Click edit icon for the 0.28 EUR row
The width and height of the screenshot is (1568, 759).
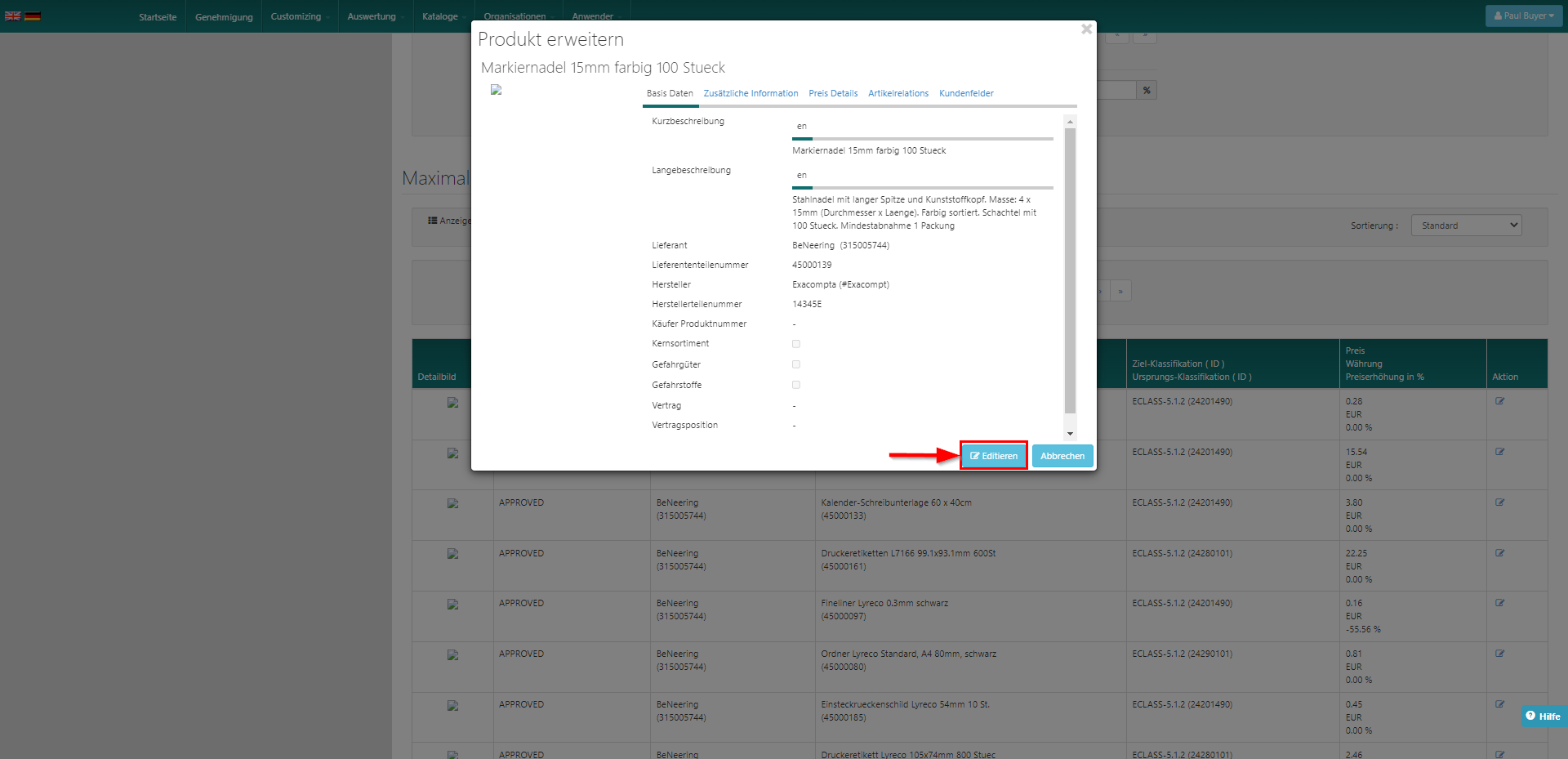[1499, 401]
